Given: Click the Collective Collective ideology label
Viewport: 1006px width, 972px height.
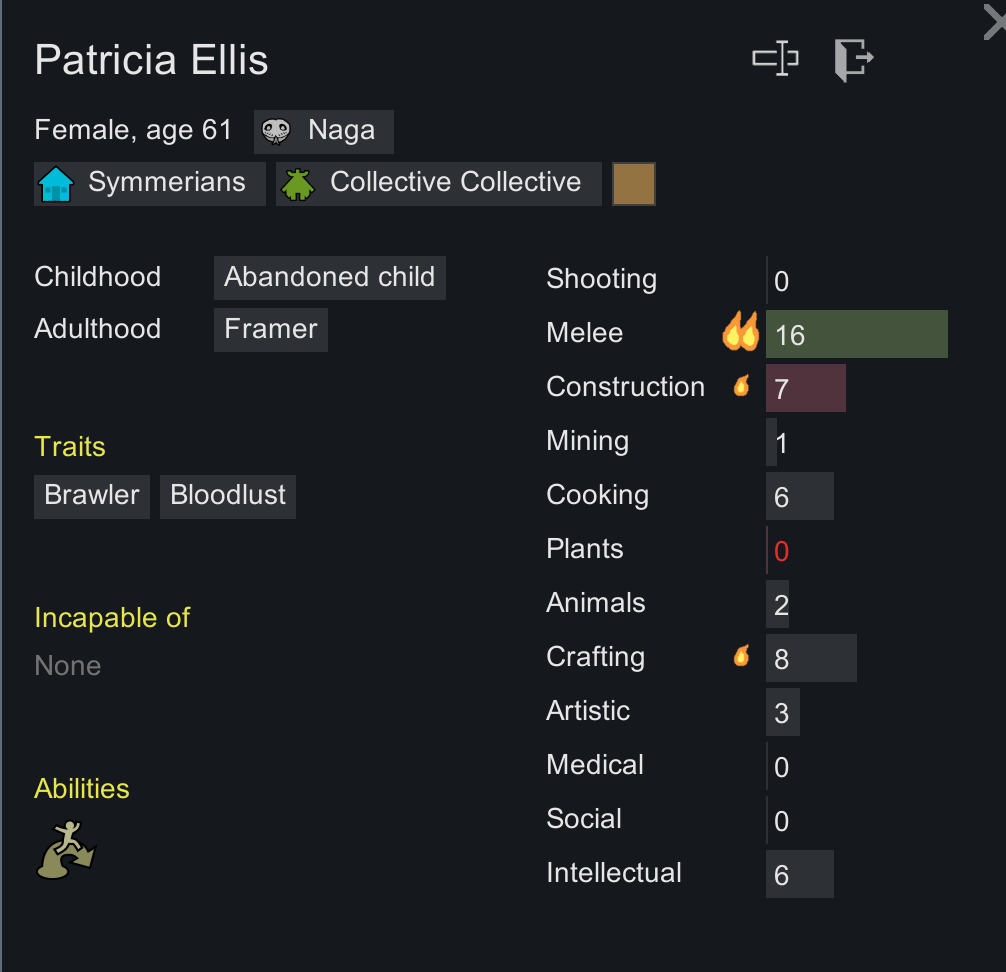Looking at the screenshot, I should [x=456, y=182].
